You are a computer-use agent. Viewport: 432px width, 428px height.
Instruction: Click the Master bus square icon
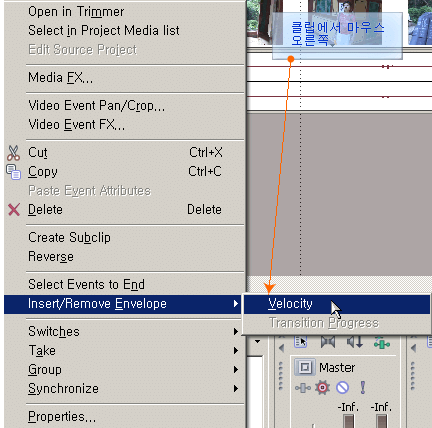click(305, 367)
